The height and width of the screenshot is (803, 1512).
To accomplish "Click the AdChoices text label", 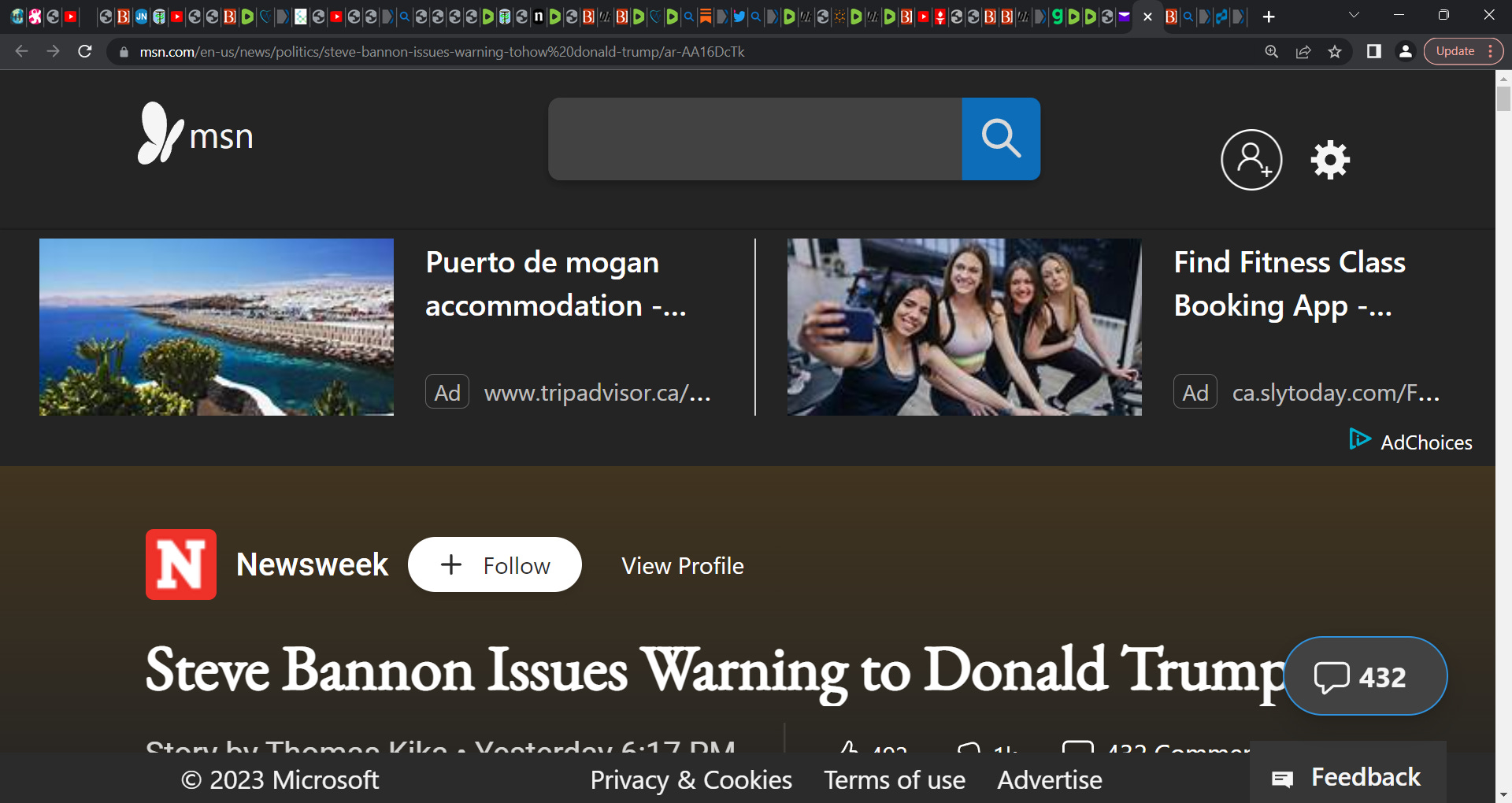I will point(1426,442).
